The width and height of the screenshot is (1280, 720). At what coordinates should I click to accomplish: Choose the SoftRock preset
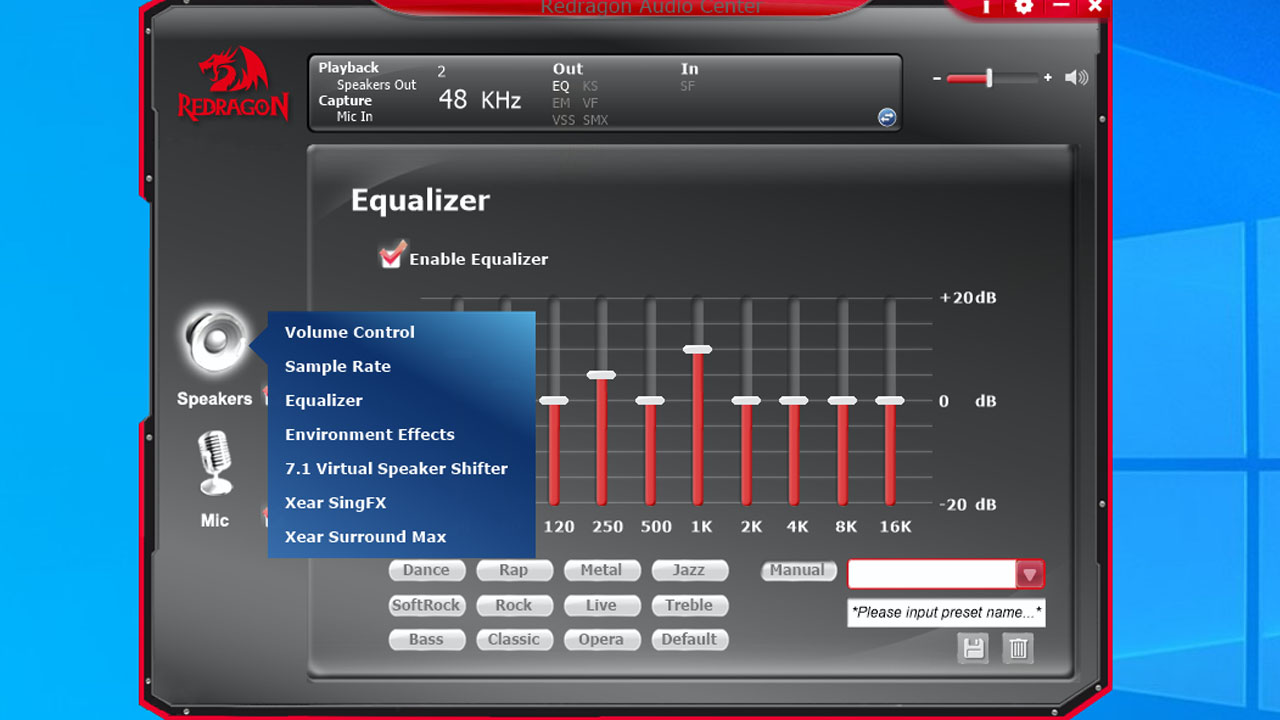[x=426, y=605]
